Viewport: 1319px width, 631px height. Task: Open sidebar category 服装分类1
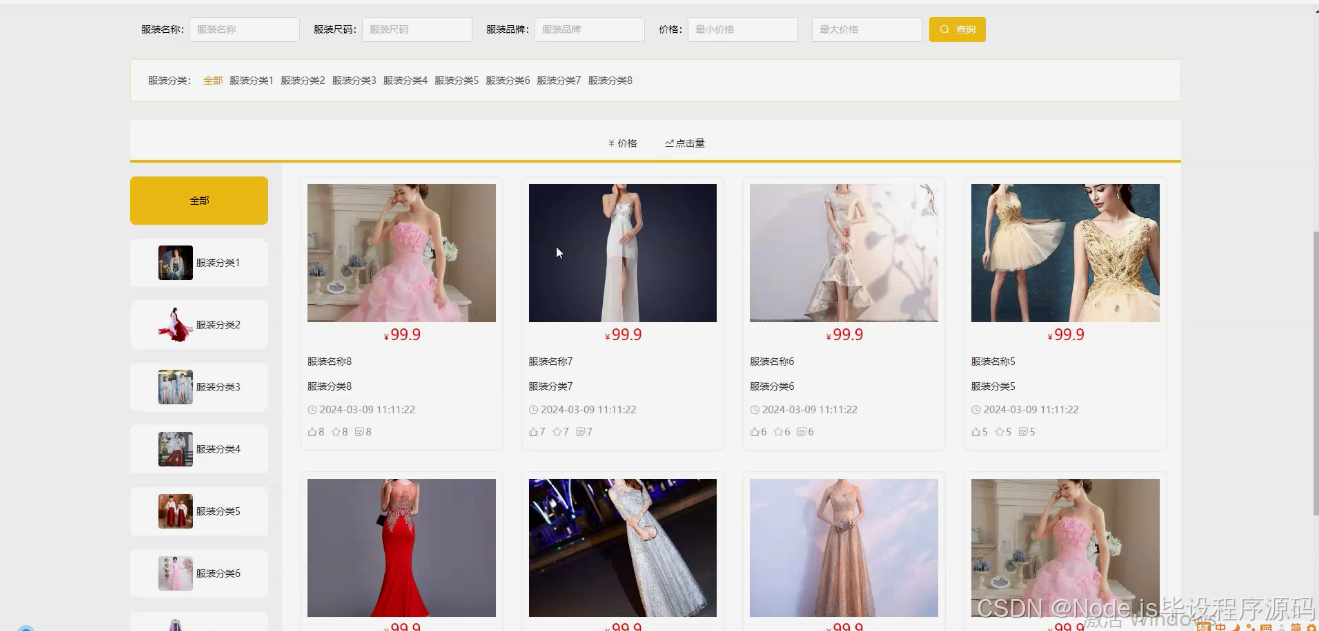tap(199, 263)
